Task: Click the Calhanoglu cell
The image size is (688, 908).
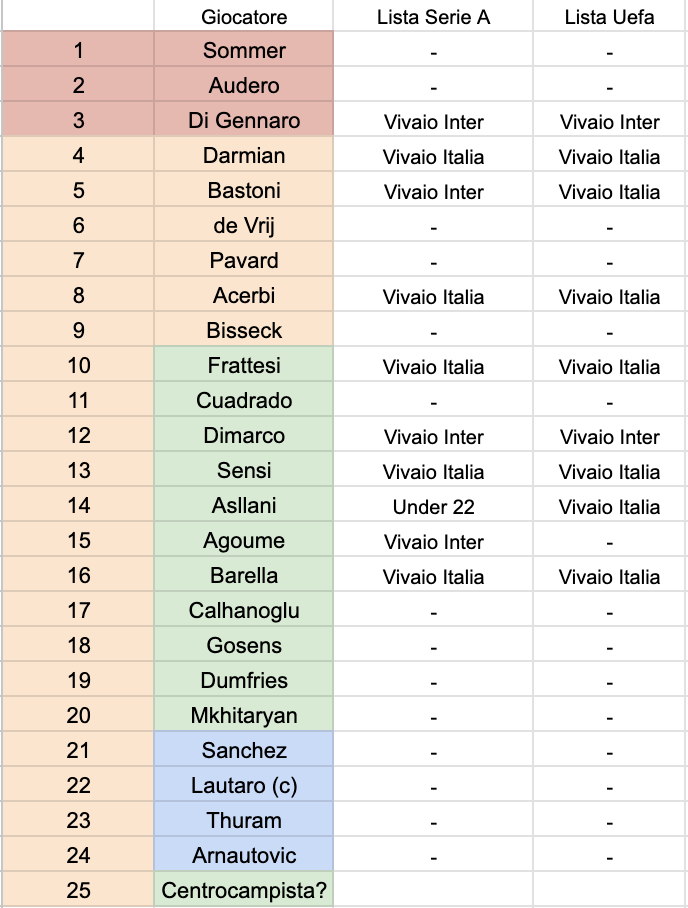Action: click(243, 611)
